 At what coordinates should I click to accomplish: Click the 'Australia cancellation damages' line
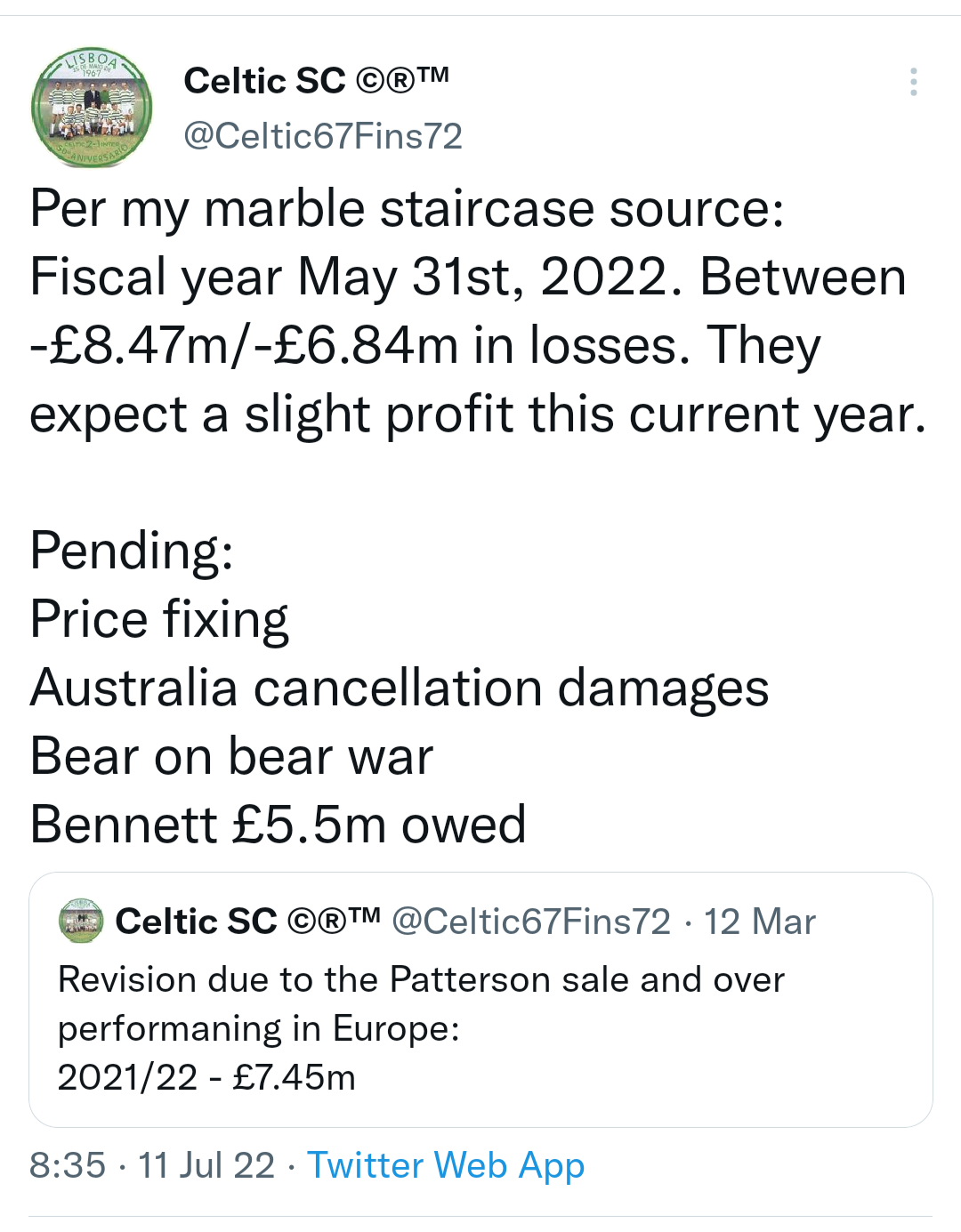(x=400, y=688)
